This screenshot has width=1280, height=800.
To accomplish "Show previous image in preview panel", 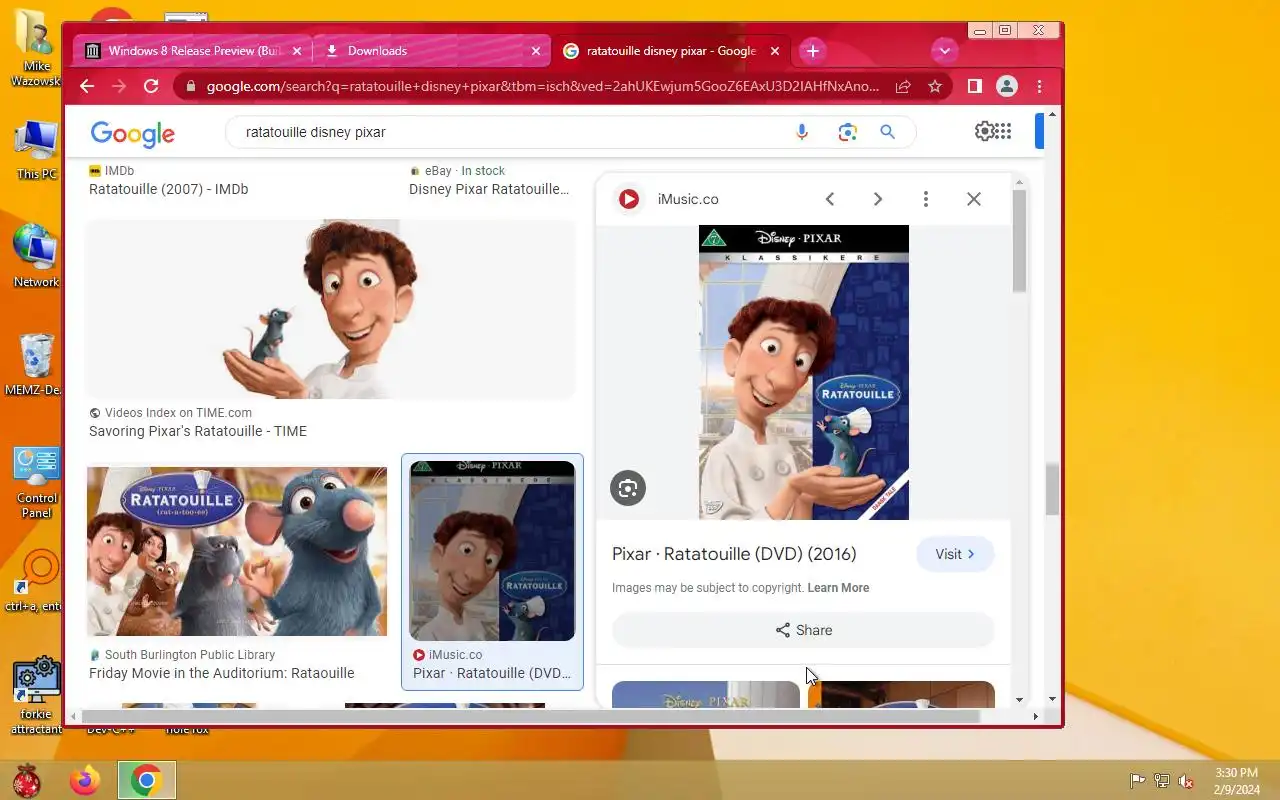I will (830, 199).
